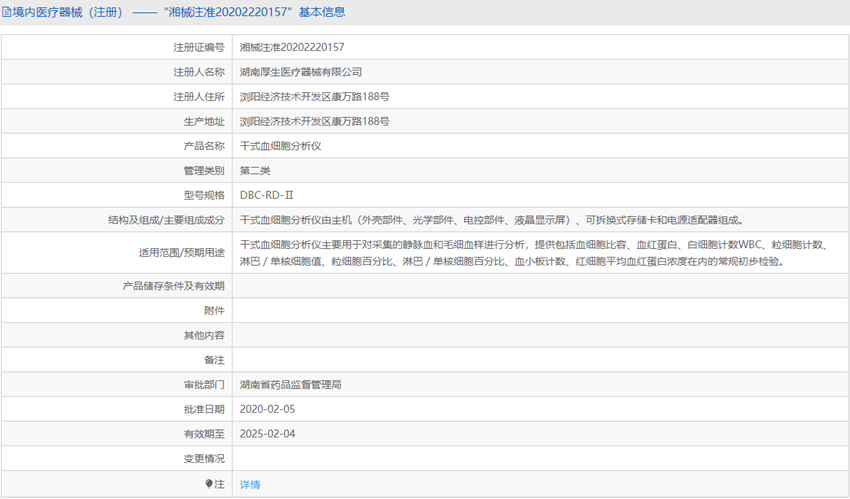This screenshot has width=850, height=499.
Task: Click the management category value 第二类
Action: tap(255, 171)
